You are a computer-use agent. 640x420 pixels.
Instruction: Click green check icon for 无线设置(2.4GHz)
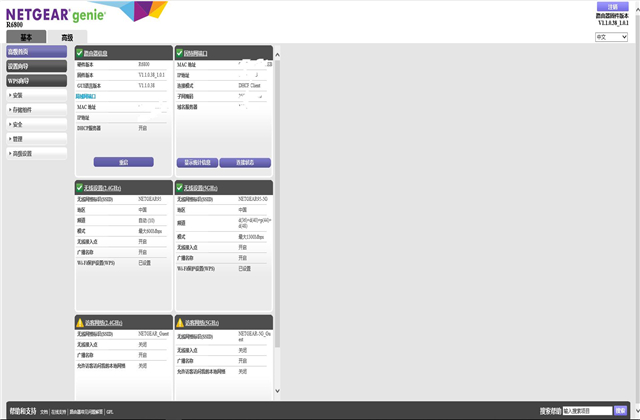(x=80, y=187)
